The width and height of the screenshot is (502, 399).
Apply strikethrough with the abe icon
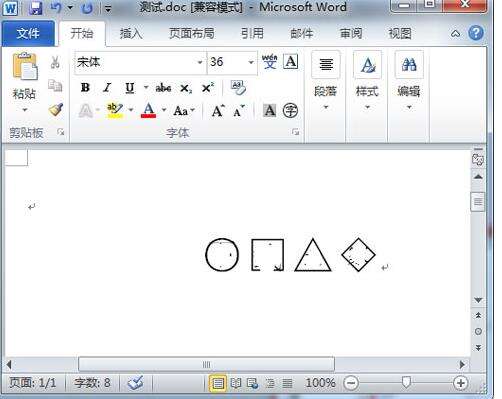point(163,88)
